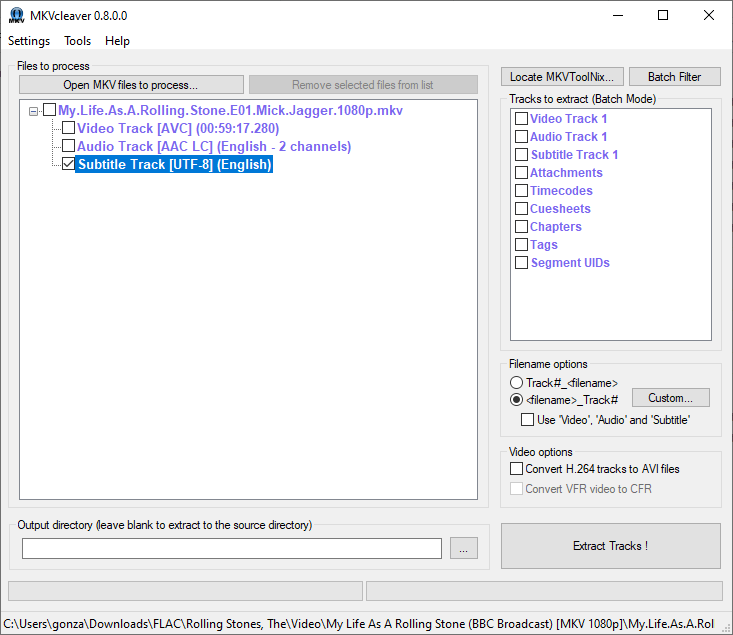This screenshot has width=733, height=635.
Task: Open the Tools menu
Action: (x=78, y=41)
